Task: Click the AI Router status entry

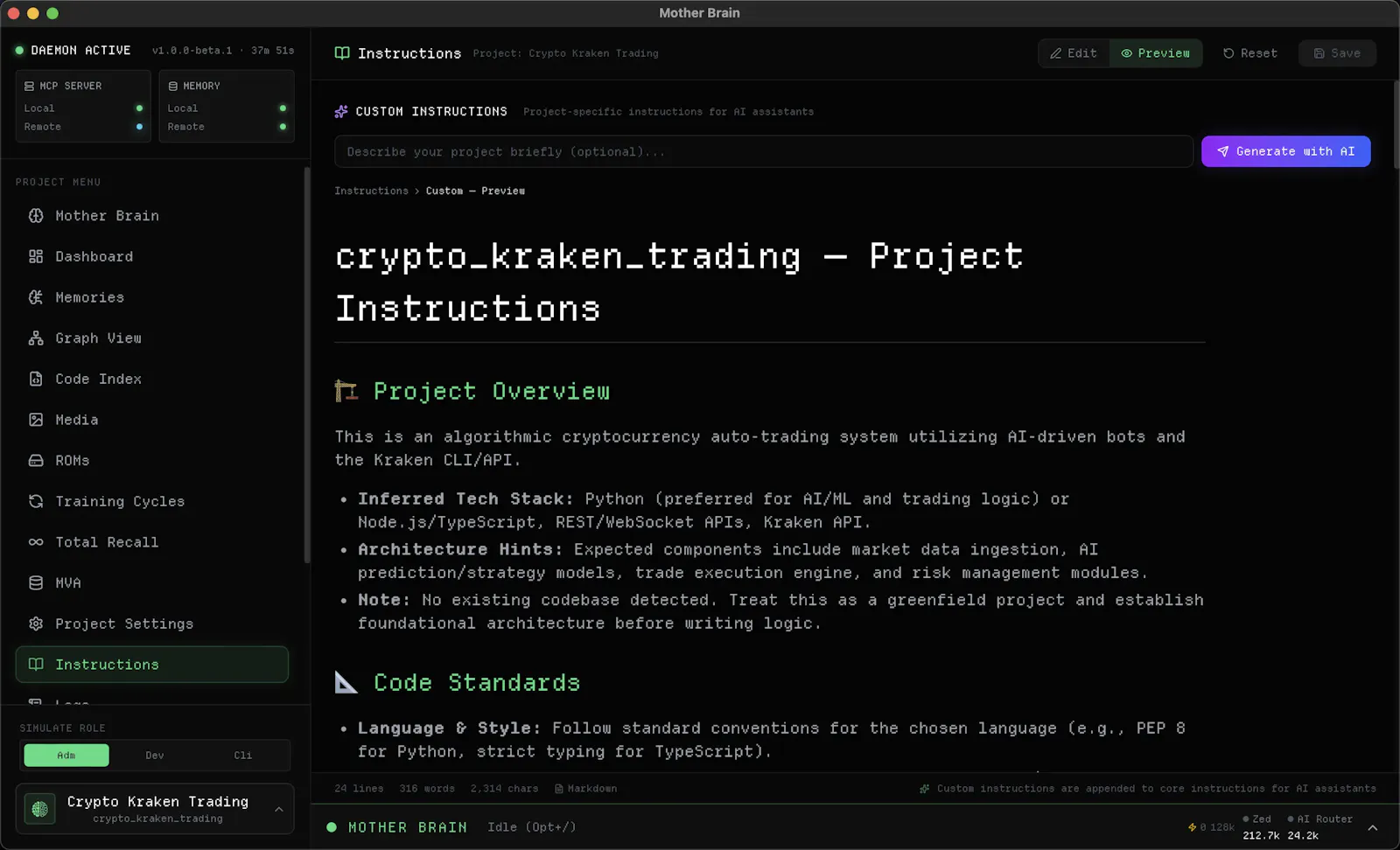Action: click(x=1319, y=827)
